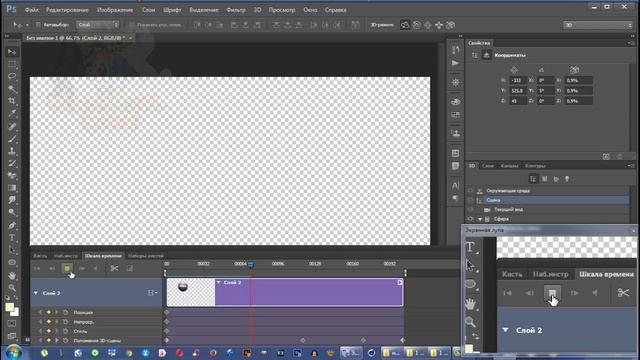Click the X position field showing -333
640x360 pixels.
(x=518, y=80)
